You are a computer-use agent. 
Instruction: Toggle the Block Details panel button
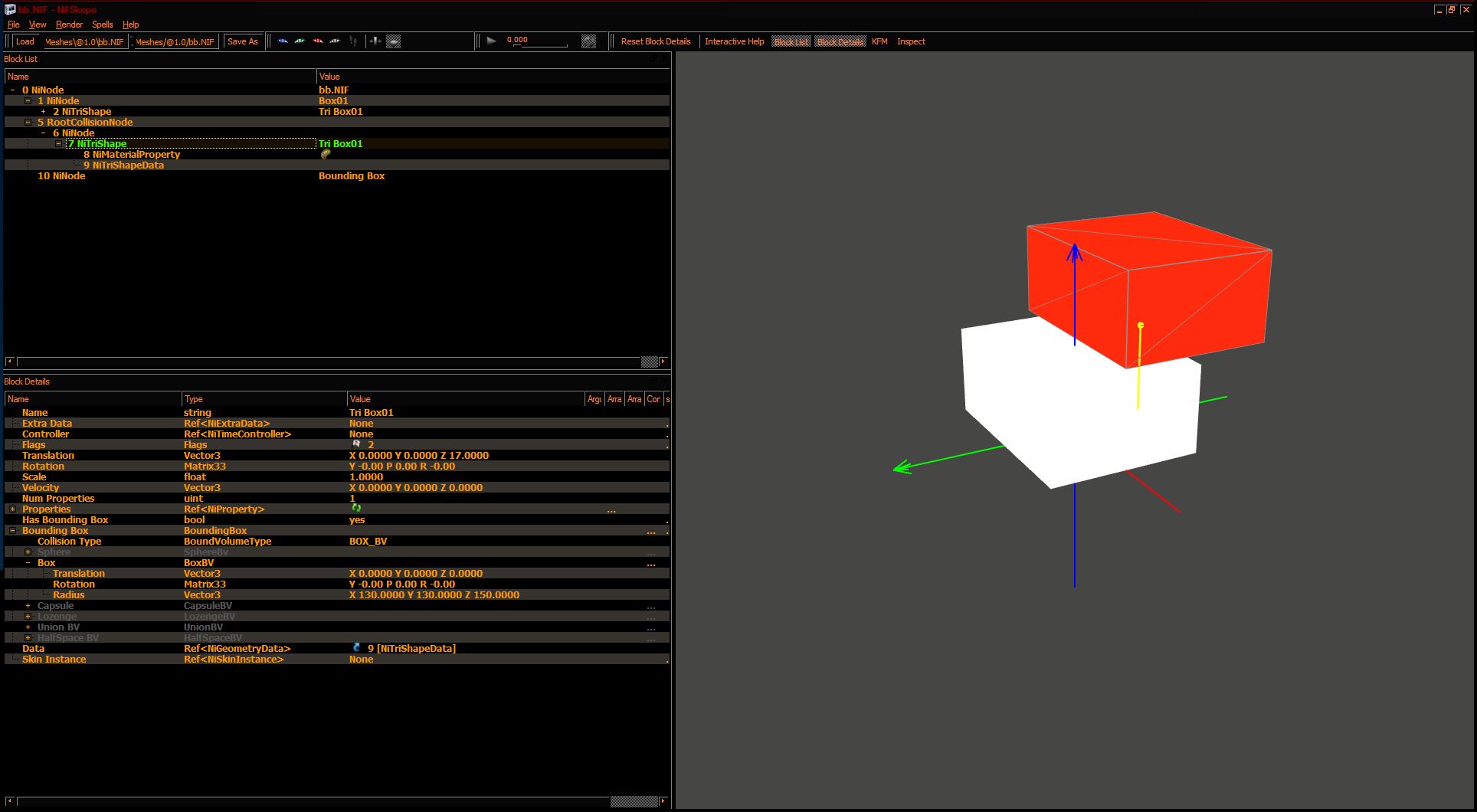click(x=840, y=41)
